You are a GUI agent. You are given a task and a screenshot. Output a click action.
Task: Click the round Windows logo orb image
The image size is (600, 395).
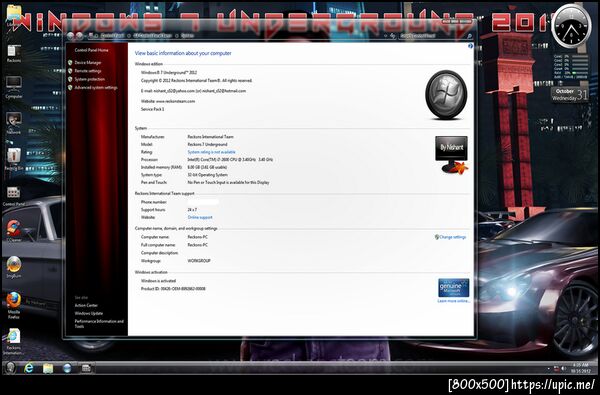pos(446,95)
